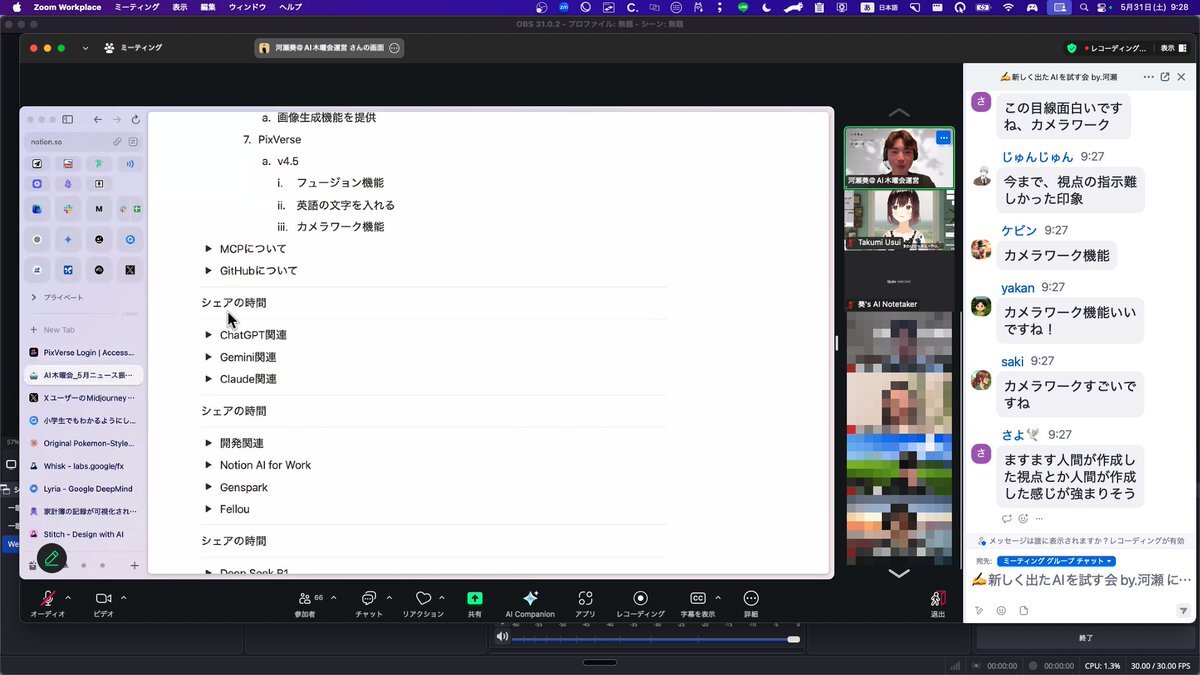Viewport: 1200px width, 675px height.
Task: Show captions with the CC button
Action: [x=698, y=599]
